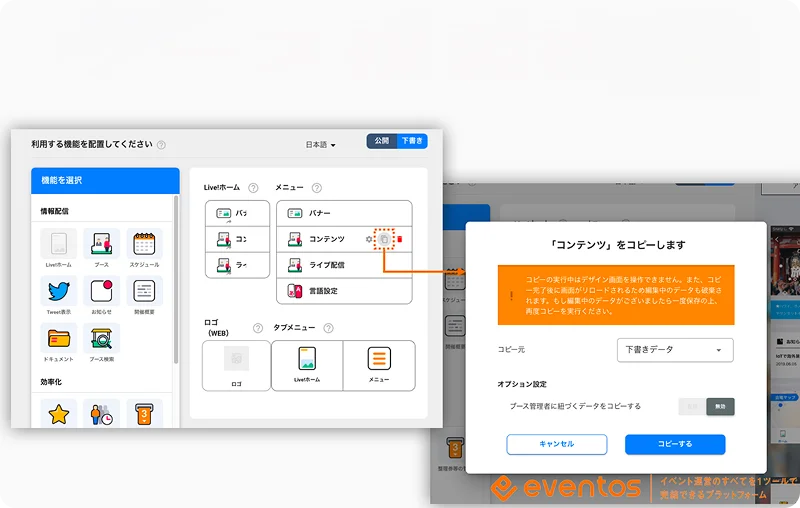
Task: Click the キャンセル button
Action: [x=556, y=445]
